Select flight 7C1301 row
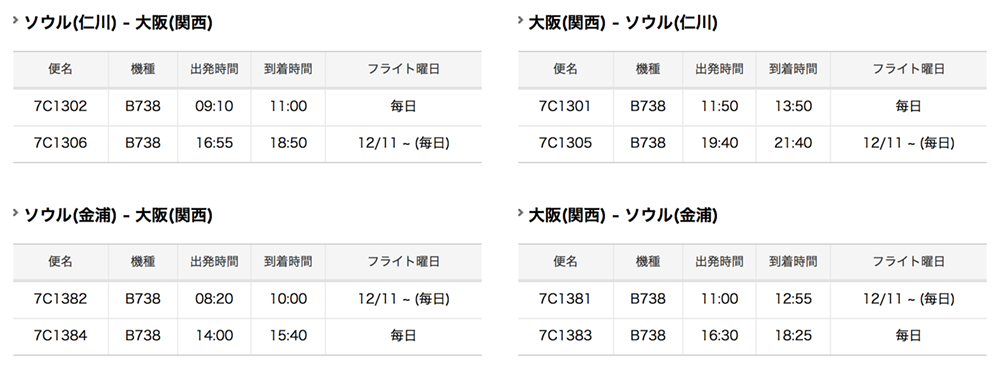The width and height of the screenshot is (1000, 373). click(x=752, y=106)
